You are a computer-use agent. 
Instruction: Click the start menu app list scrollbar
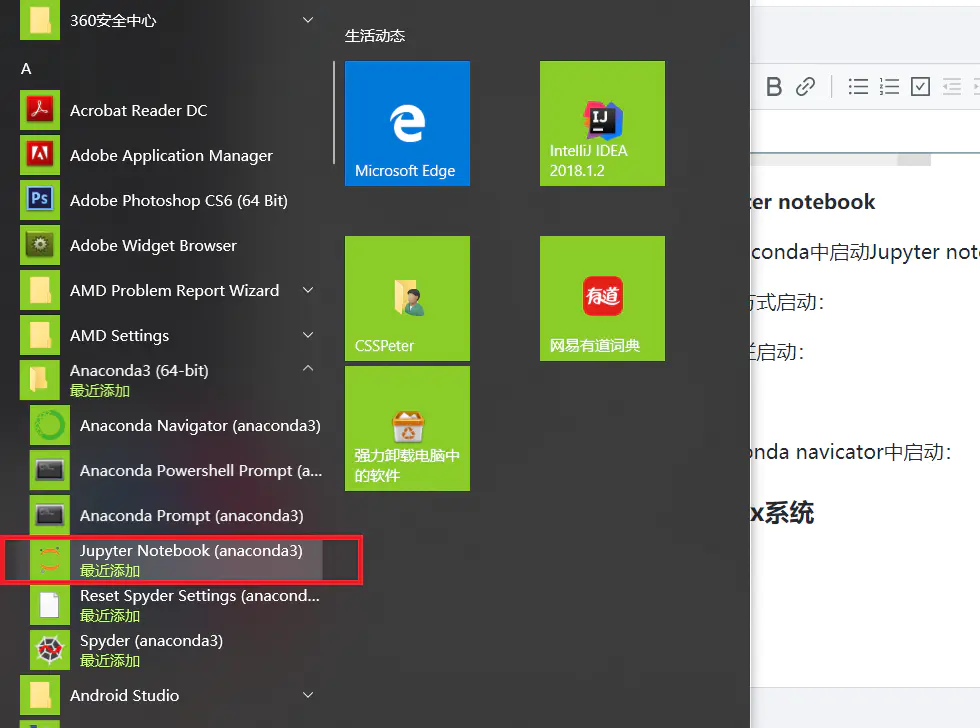click(x=334, y=112)
